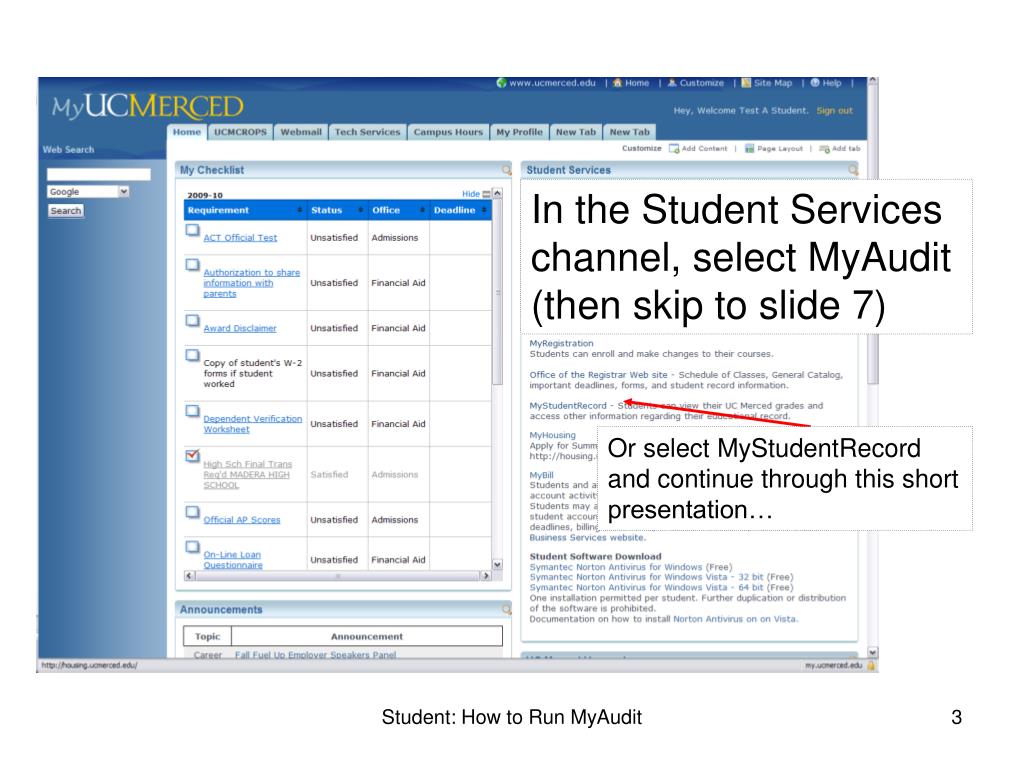The image size is (1024, 768).
Task: Download Norton Antivirus Vista 64 bit
Action: [647, 588]
